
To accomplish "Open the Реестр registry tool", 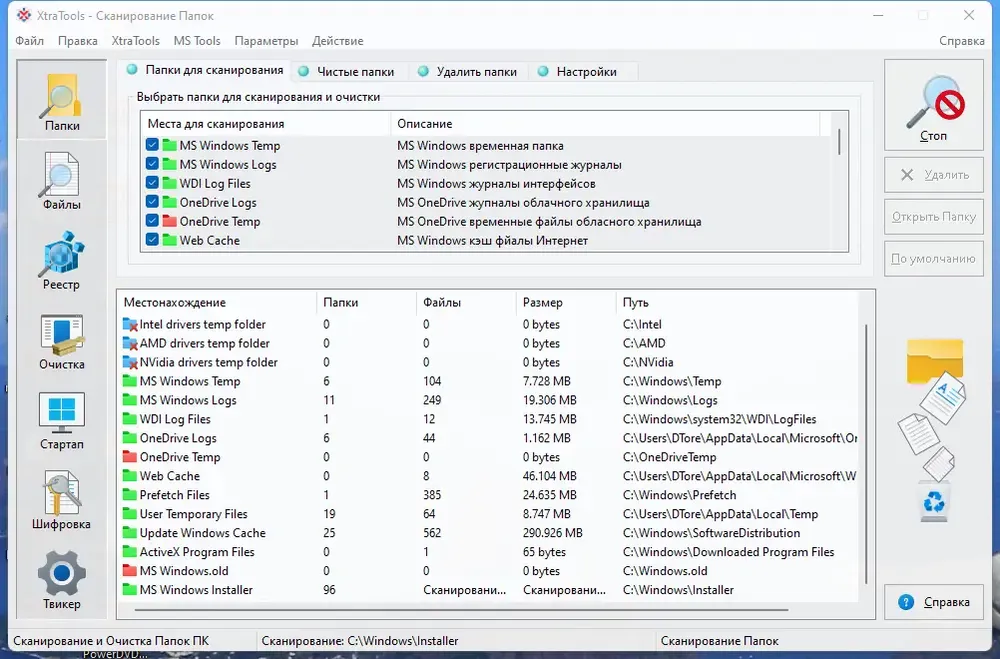I will [62, 261].
